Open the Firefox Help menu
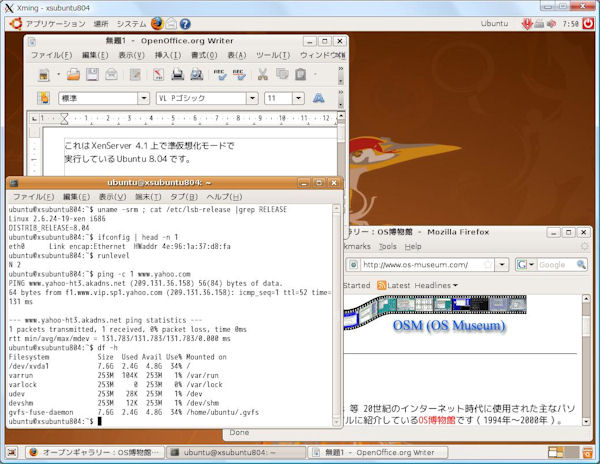600x464 pixels. pos(413,247)
